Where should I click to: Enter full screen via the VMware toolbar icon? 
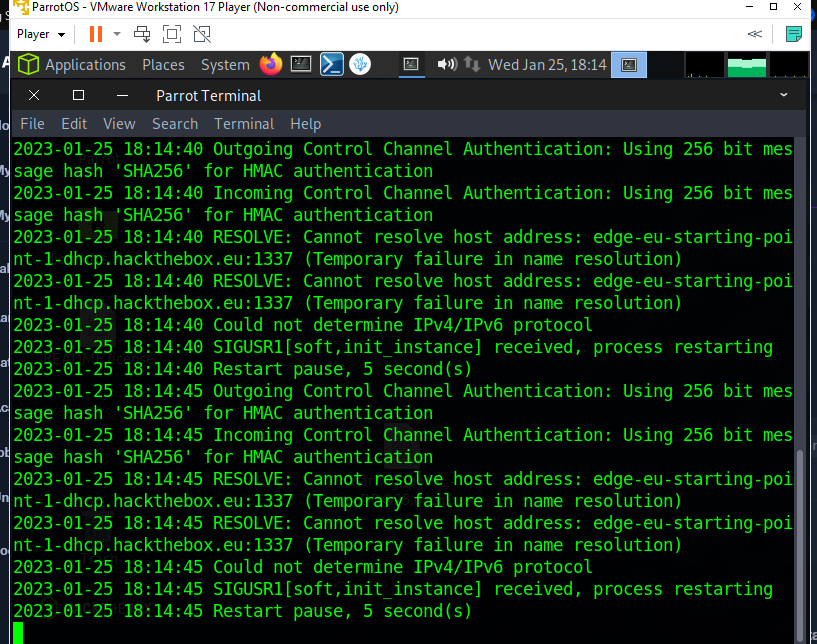[x=171, y=33]
